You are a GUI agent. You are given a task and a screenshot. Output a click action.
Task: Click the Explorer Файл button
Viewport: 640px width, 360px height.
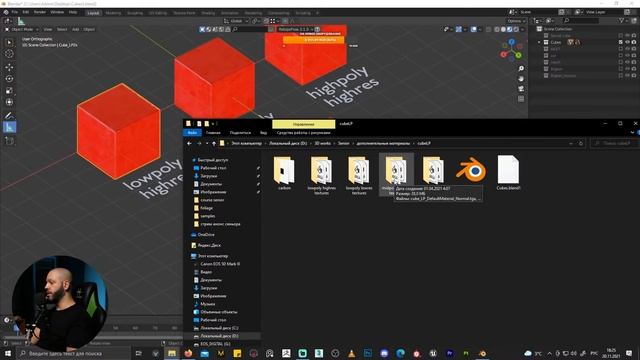click(192, 133)
